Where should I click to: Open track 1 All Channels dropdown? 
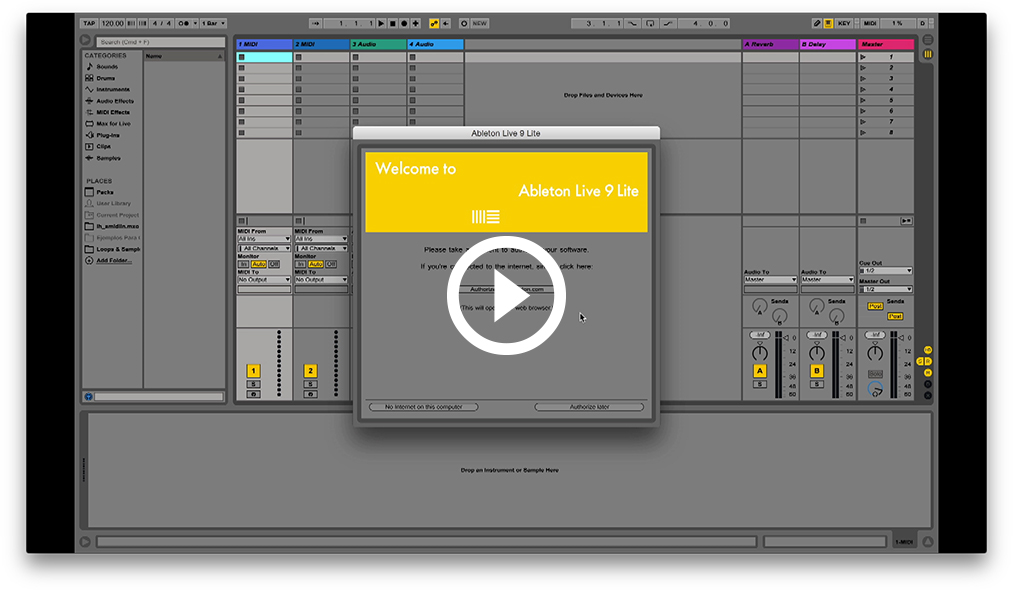click(264, 248)
